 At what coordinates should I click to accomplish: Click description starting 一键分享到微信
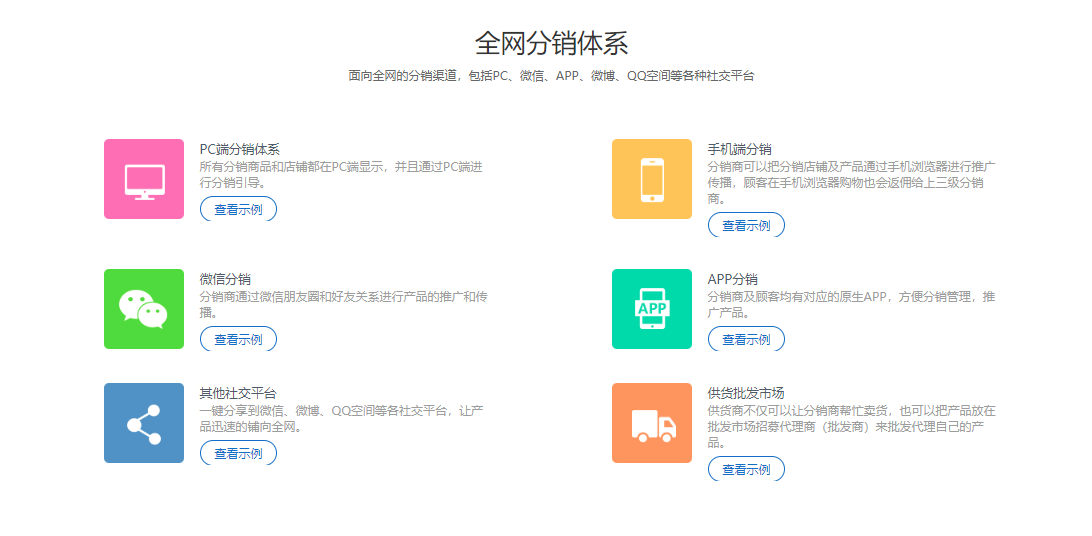[341, 418]
